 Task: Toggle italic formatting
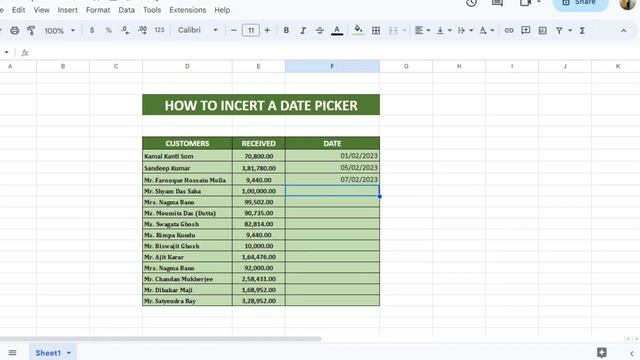coord(303,31)
